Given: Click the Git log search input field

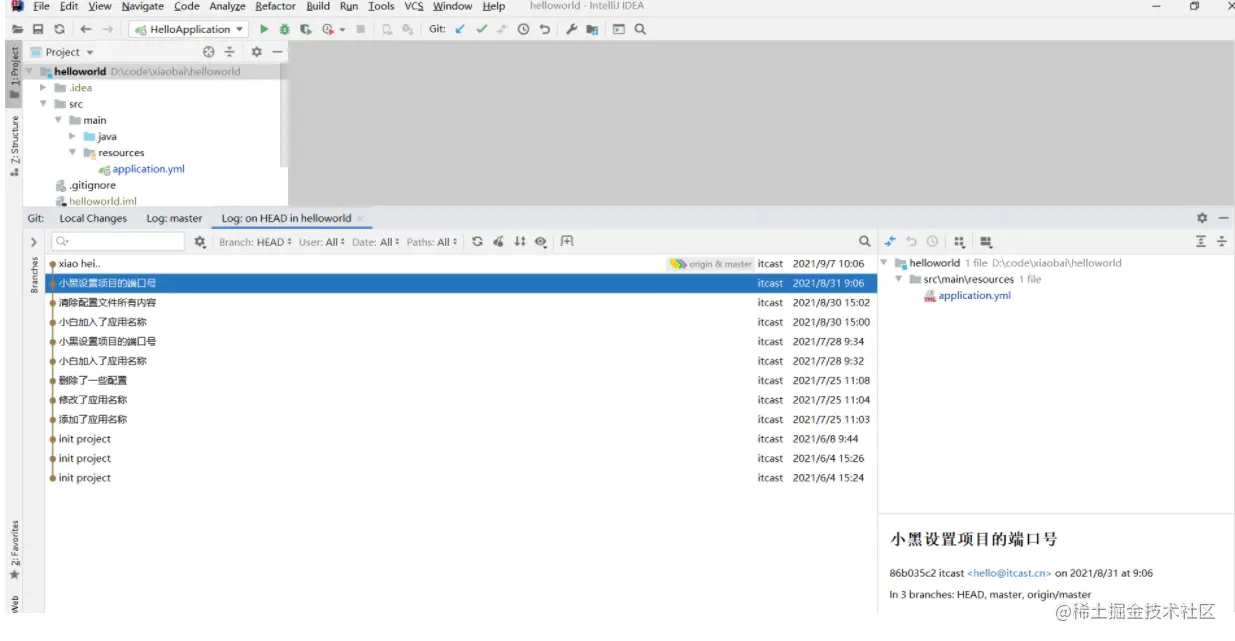Looking at the screenshot, I should pos(118,242).
